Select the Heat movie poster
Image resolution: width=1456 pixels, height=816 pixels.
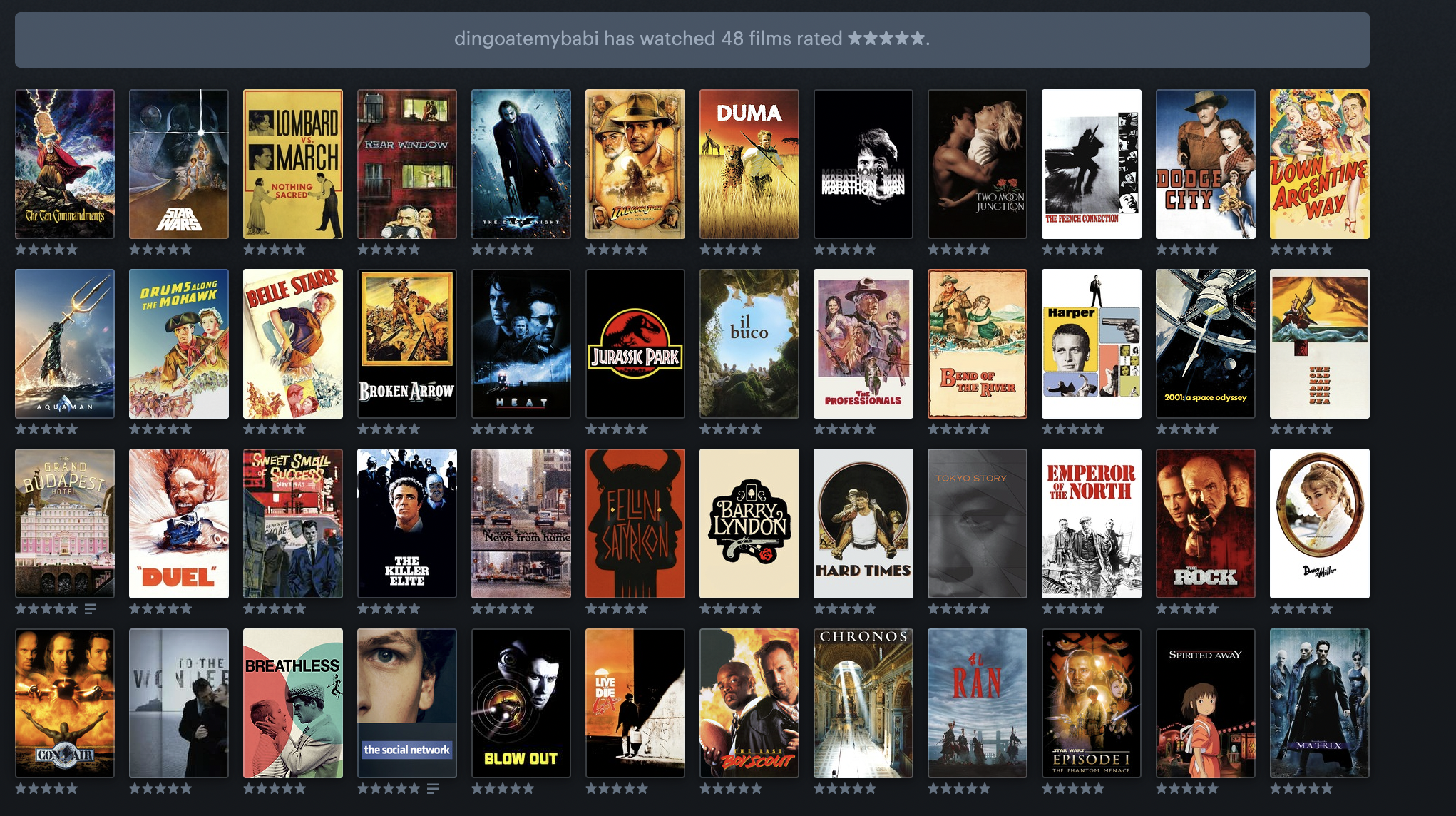click(x=521, y=344)
